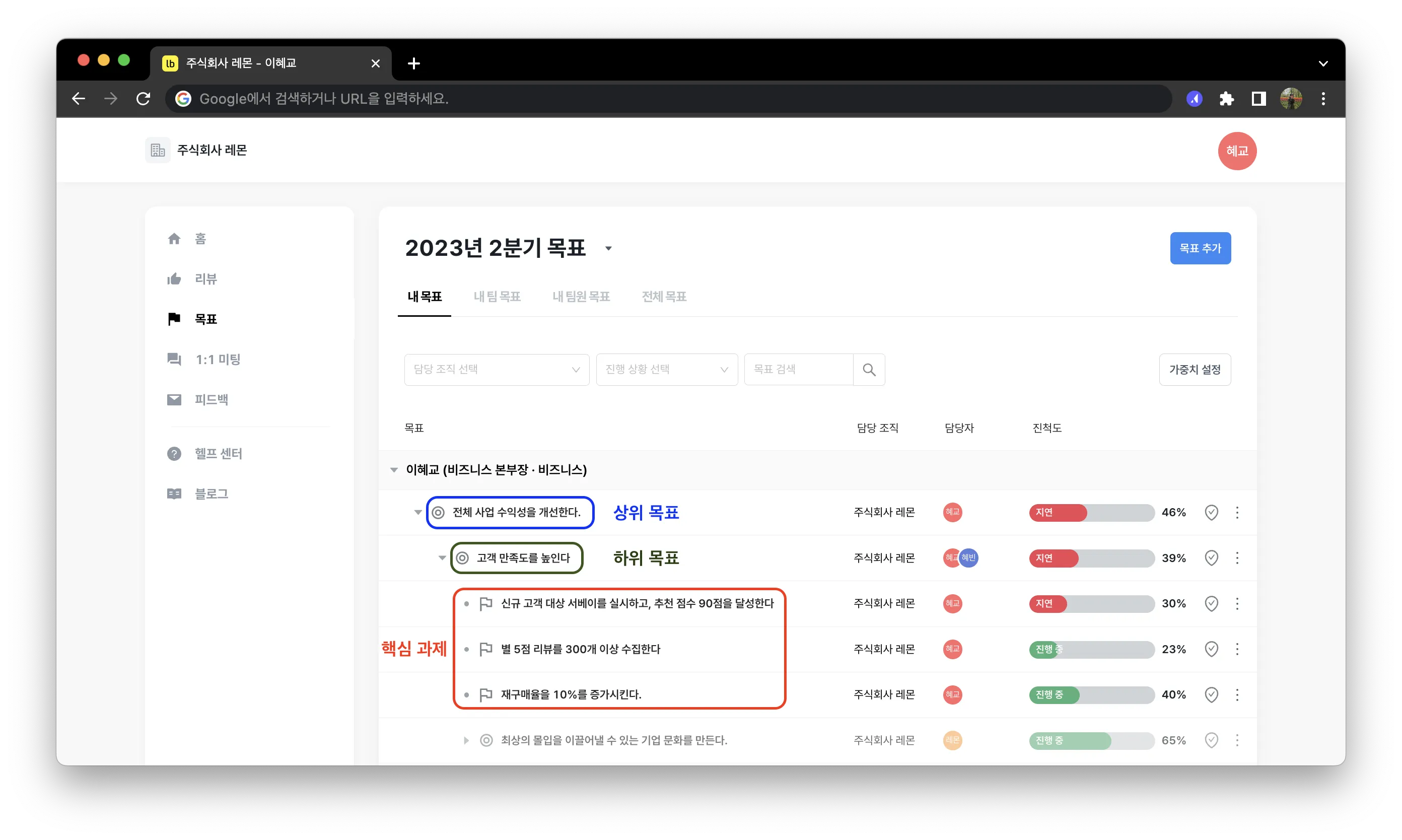Toggle check-in icon for 최상의 몰입 (65%)
Viewport: 1402px width, 840px height.
coord(1211,740)
